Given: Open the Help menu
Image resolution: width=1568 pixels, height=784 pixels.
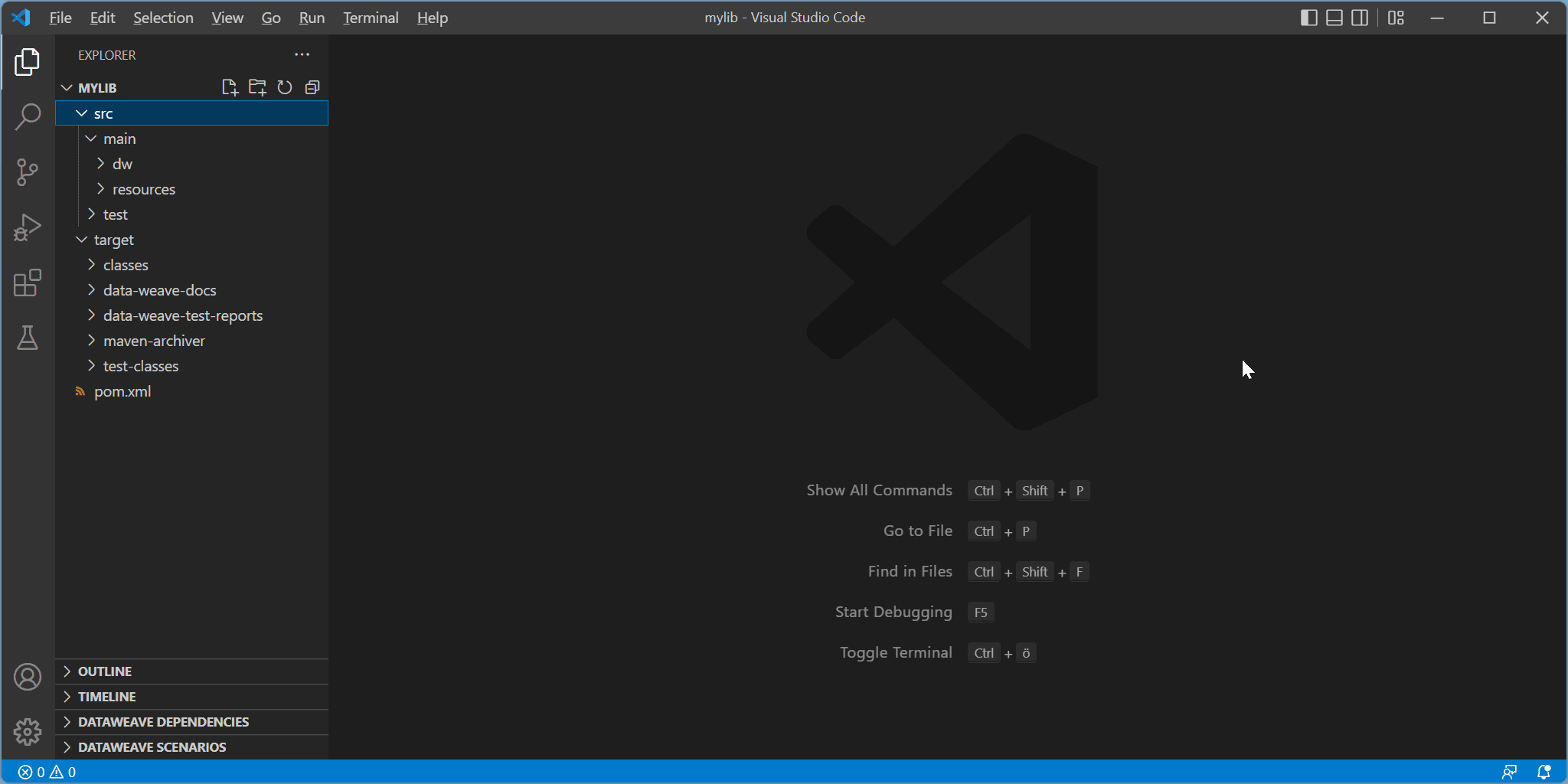Looking at the screenshot, I should click(433, 18).
